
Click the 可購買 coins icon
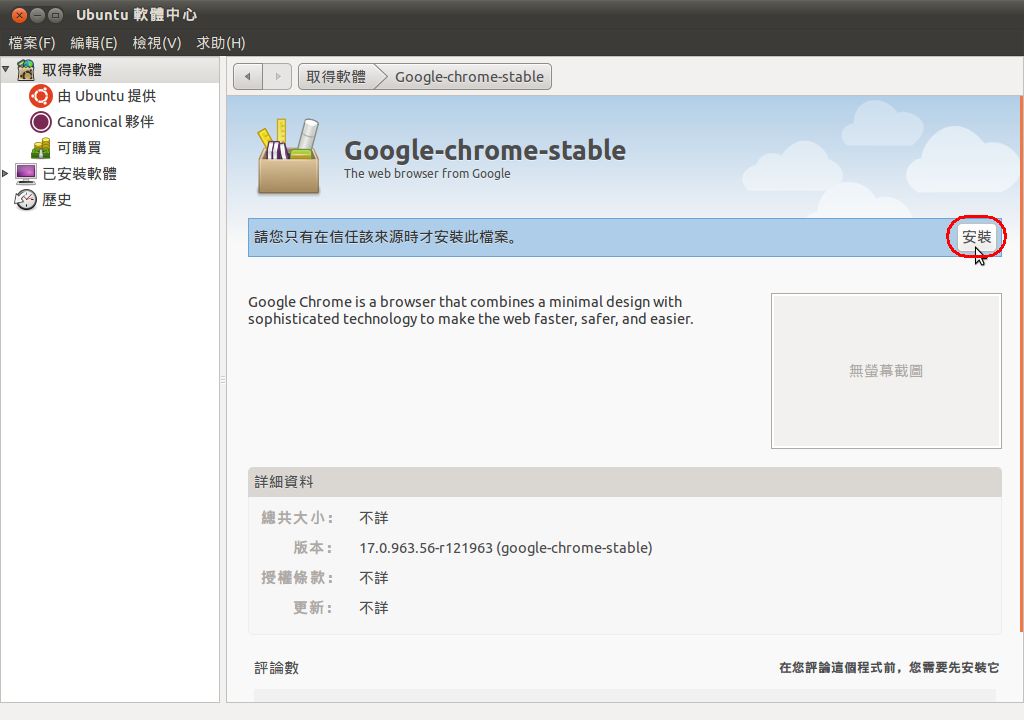coord(40,148)
